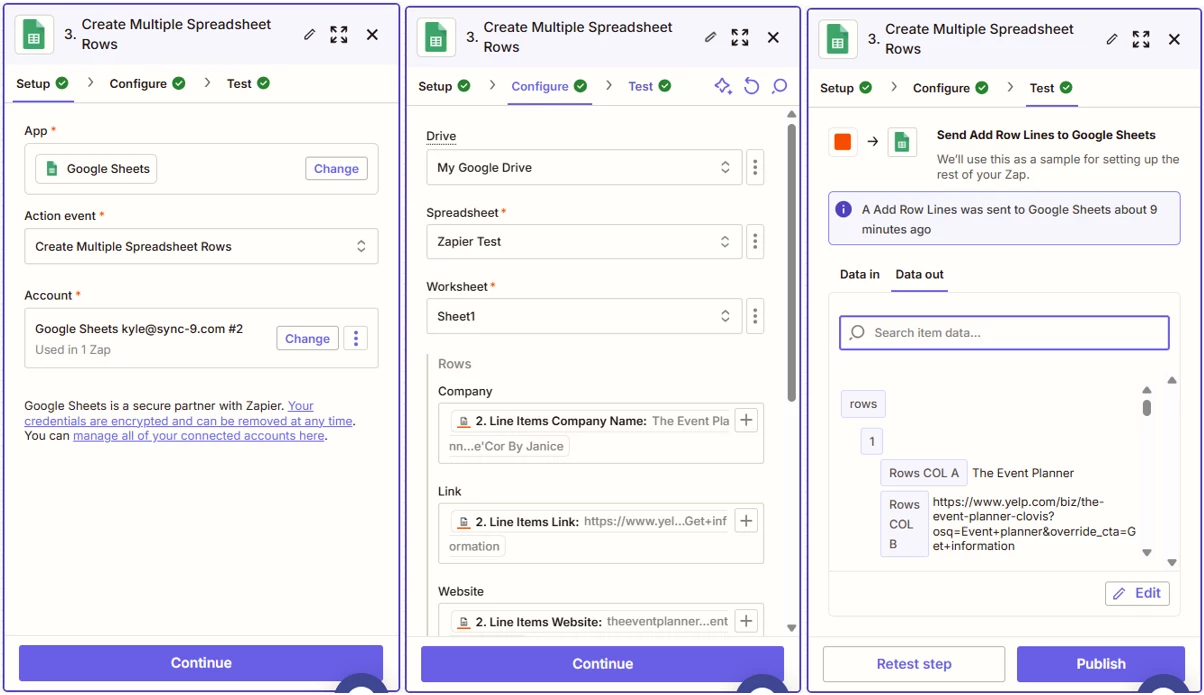1204x695 pixels.
Task: Click Change button next to Account
Action: [x=307, y=338]
